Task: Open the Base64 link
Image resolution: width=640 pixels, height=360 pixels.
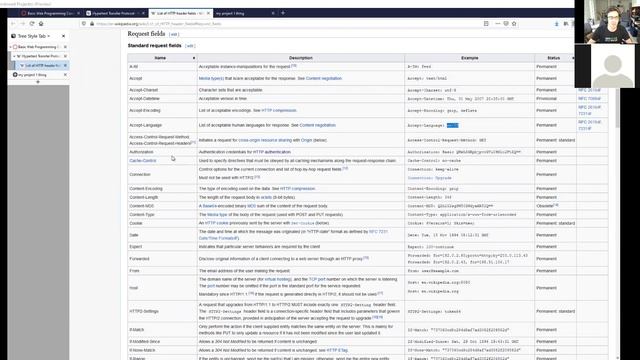Action: point(209,206)
